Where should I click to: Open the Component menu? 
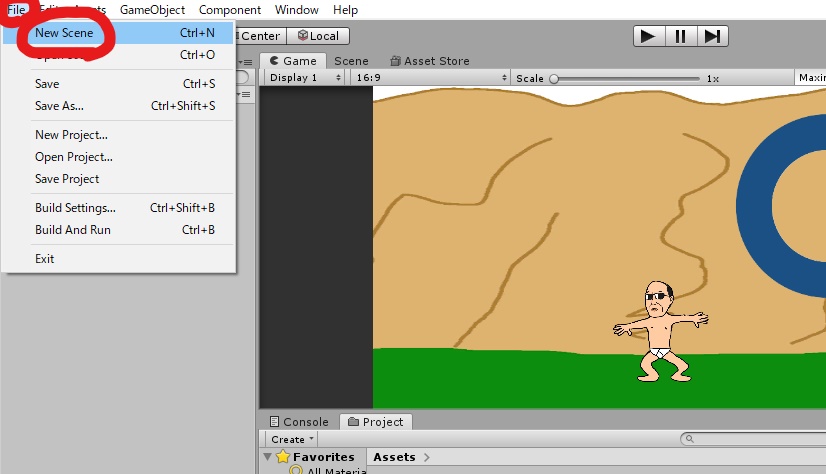tap(230, 9)
